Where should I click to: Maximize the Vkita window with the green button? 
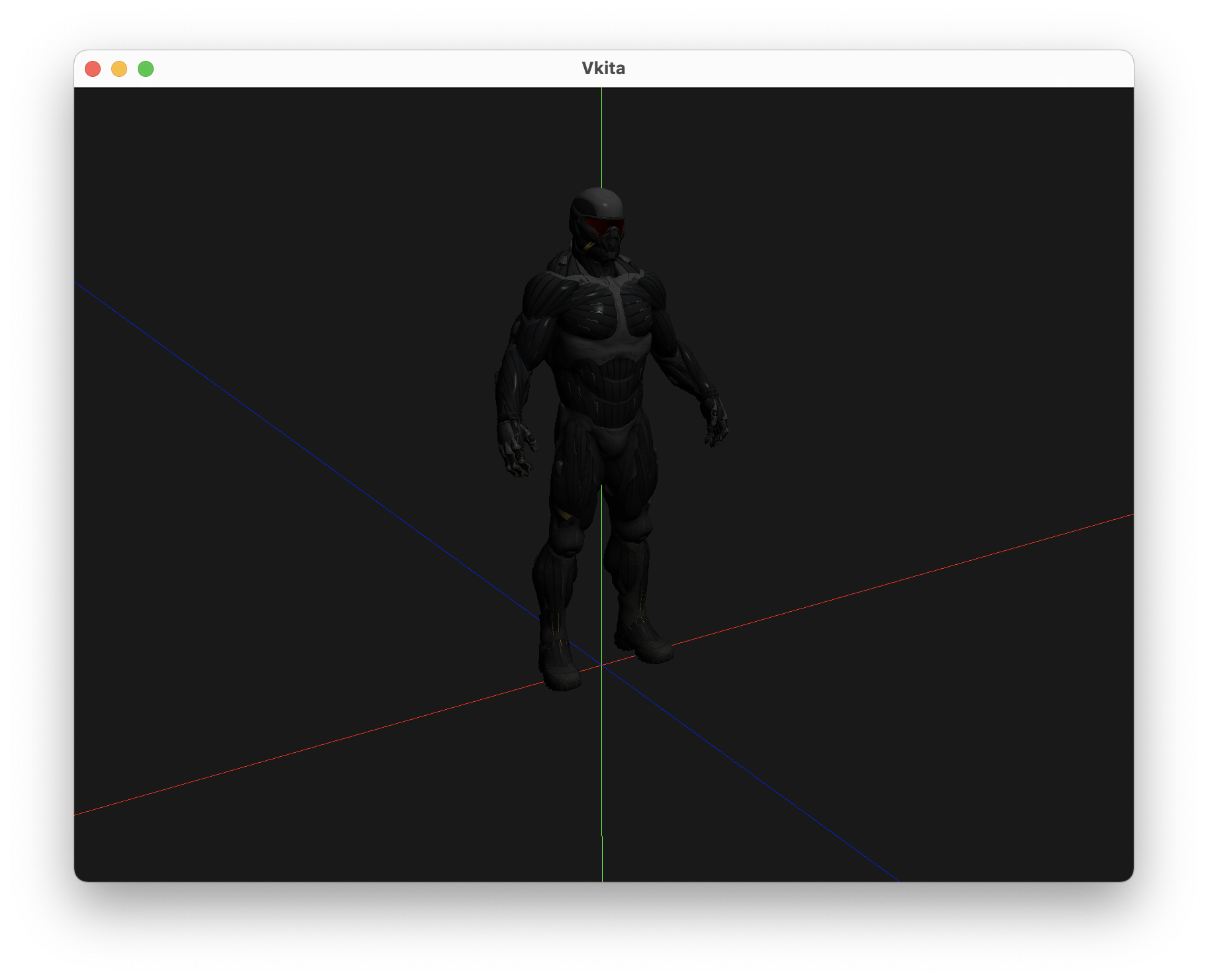[x=146, y=69]
